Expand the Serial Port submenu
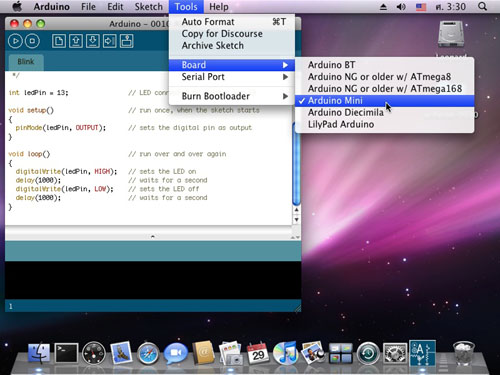Viewport: 500px width, 375px height. click(x=232, y=77)
